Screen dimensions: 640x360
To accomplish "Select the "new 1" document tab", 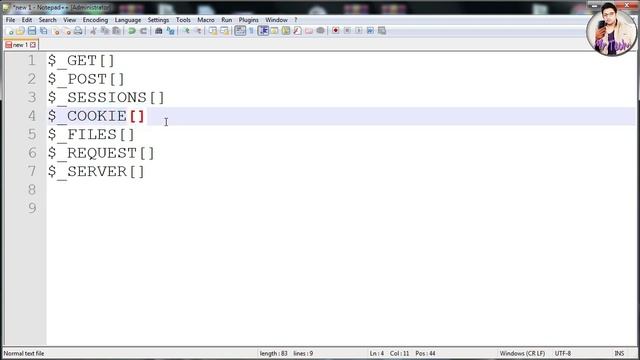I will click(x=20, y=45).
